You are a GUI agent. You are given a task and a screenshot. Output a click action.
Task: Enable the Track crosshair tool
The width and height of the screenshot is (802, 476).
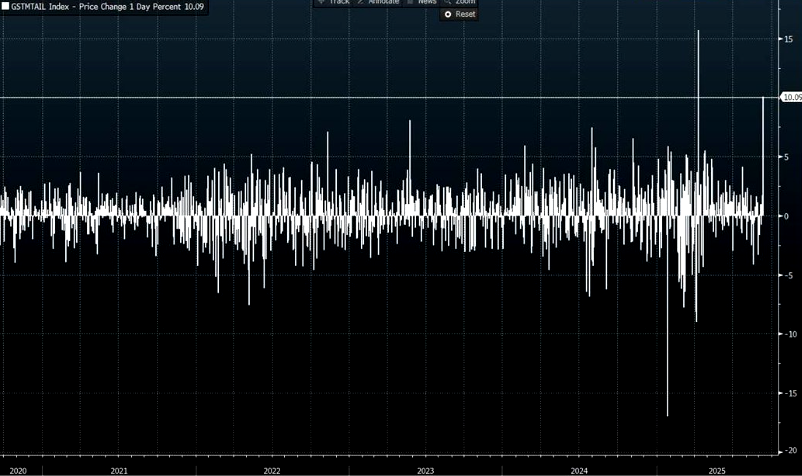(x=334, y=2)
